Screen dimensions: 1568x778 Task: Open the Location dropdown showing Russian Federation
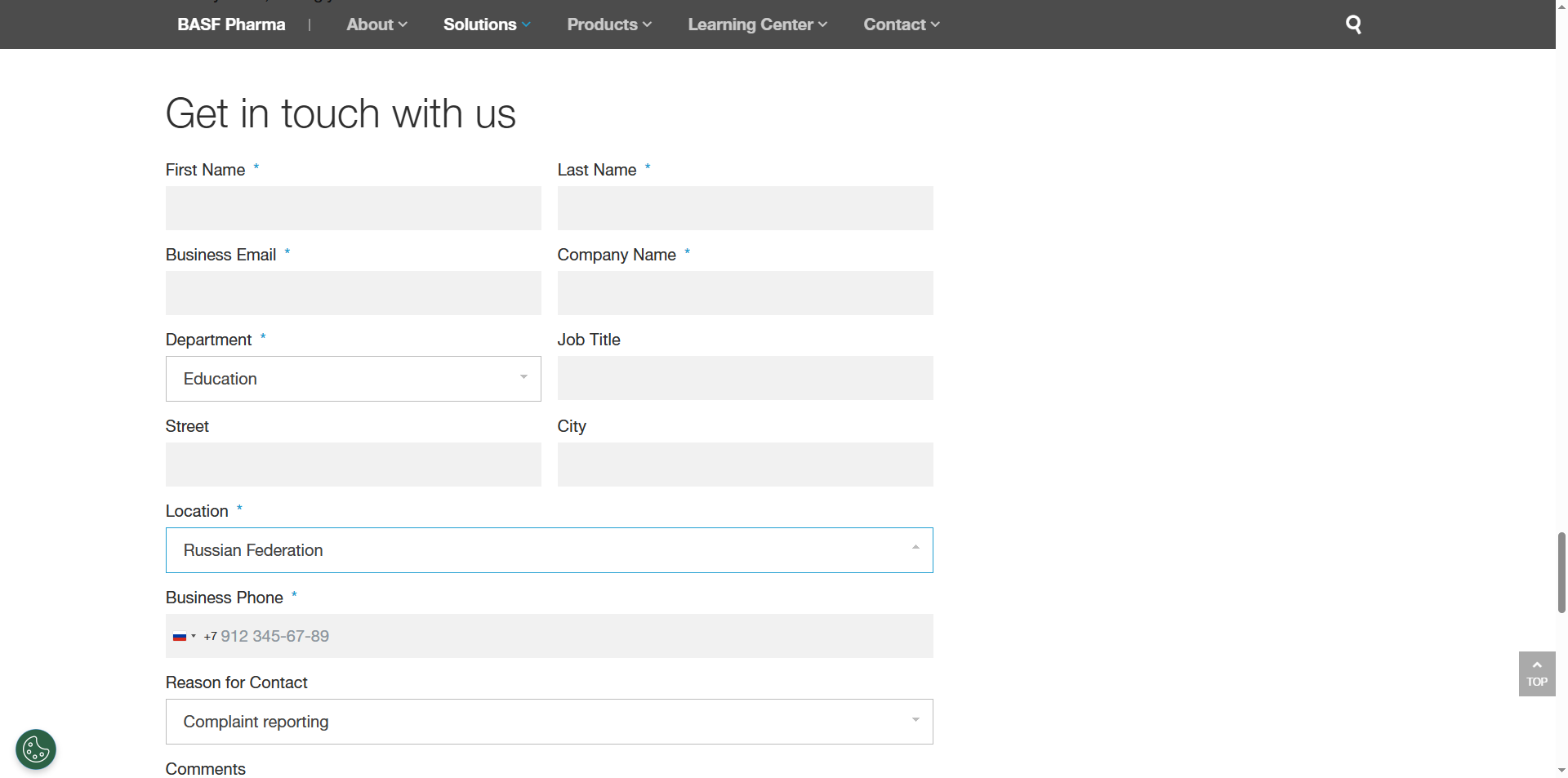click(x=549, y=550)
